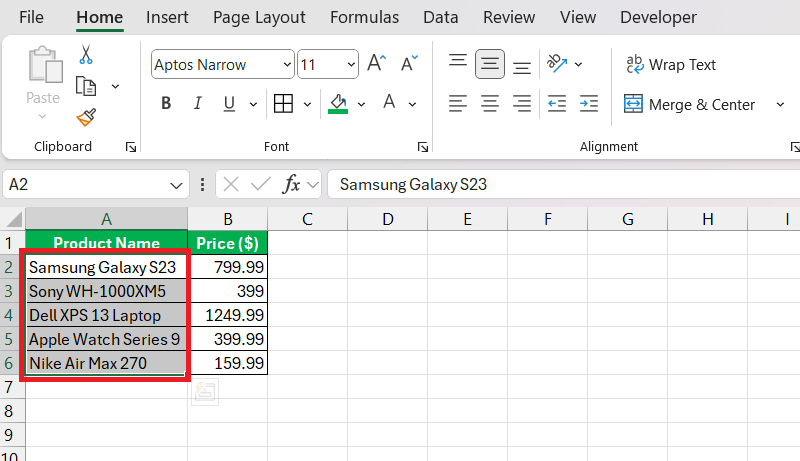Click the Insert Function fx icon
Screen dimensions: 800x461
coord(291,184)
